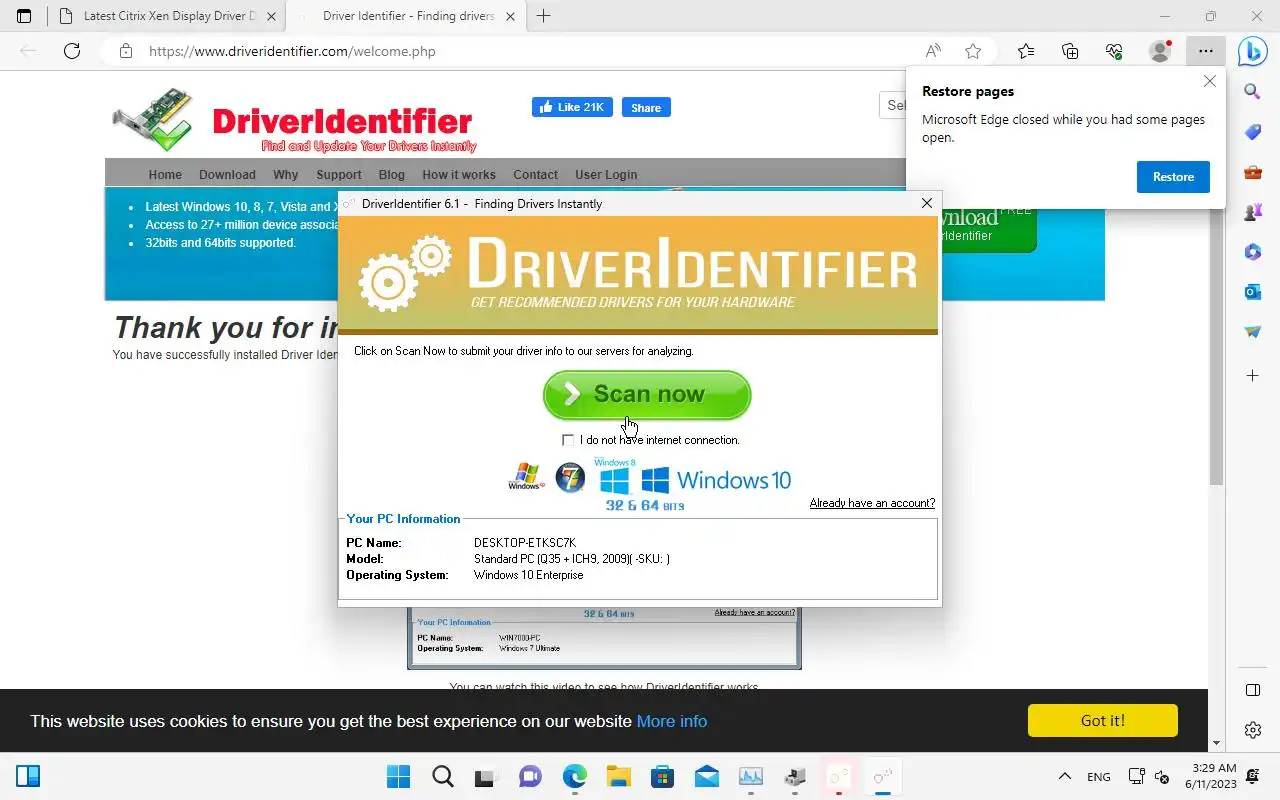The width and height of the screenshot is (1280, 800).
Task: Open the 'How it works' menu item
Action: 459,174
